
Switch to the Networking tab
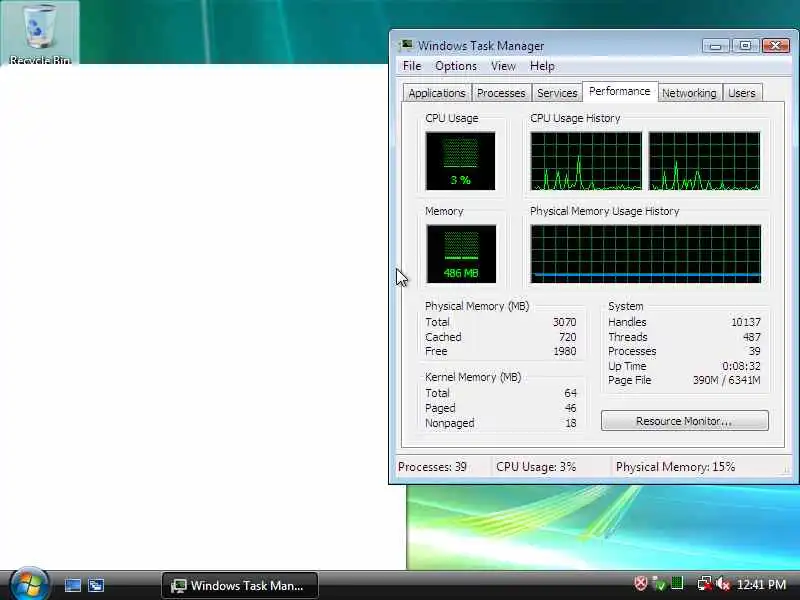(x=689, y=93)
